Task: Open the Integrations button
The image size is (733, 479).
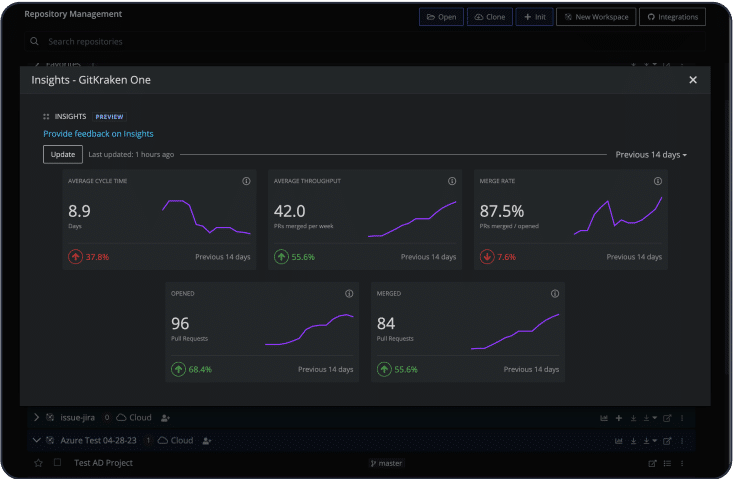Action: (x=673, y=17)
